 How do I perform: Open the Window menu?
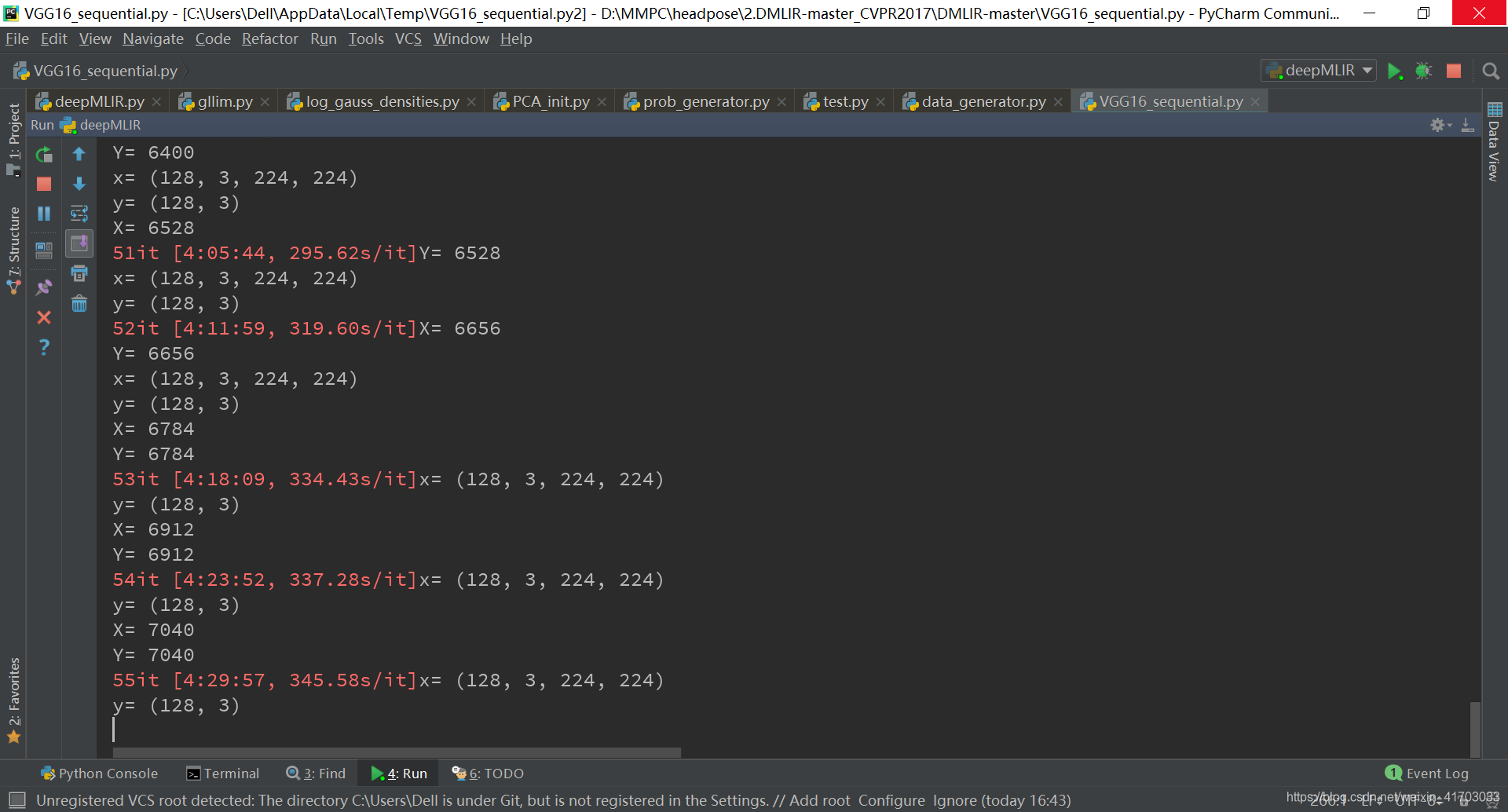(x=461, y=38)
